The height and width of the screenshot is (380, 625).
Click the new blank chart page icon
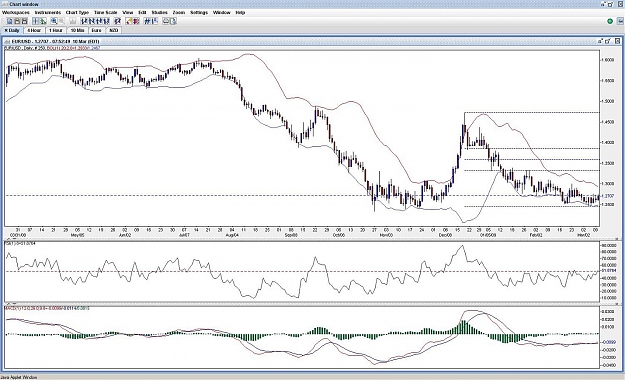coord(10,22)
